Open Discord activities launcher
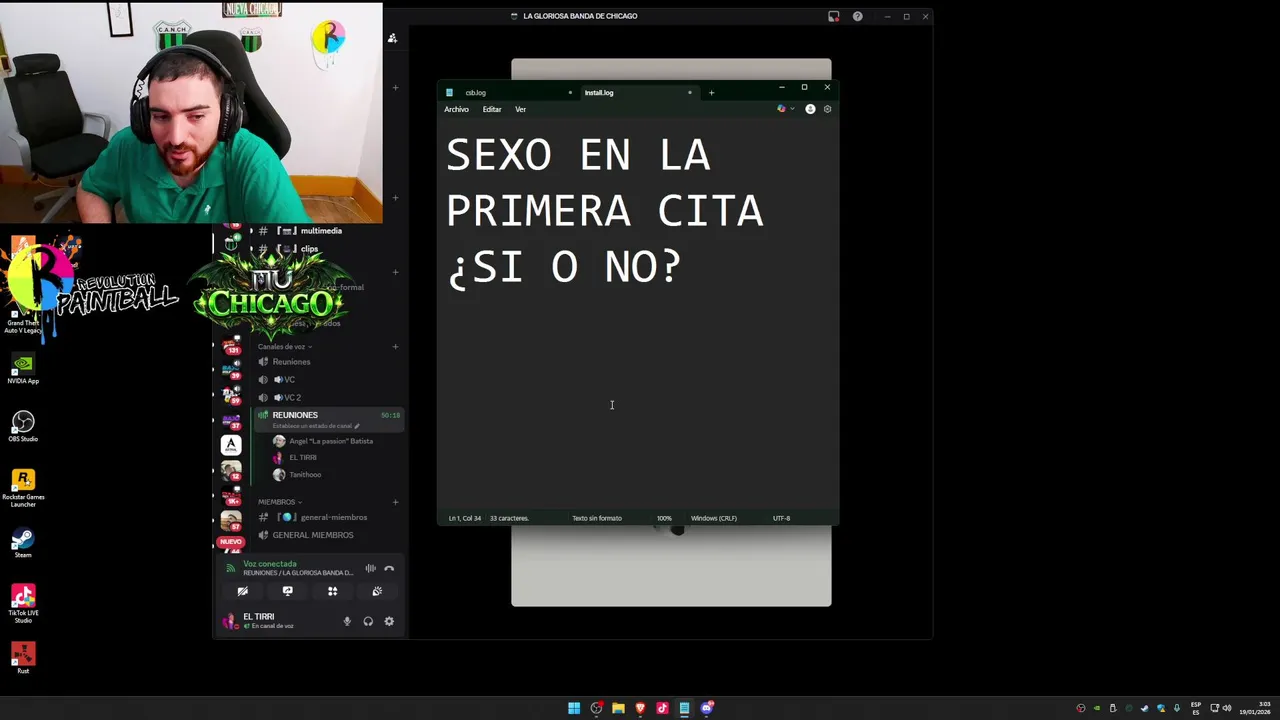The width and height of the screenshot is (1280, 720). (332, 591)
